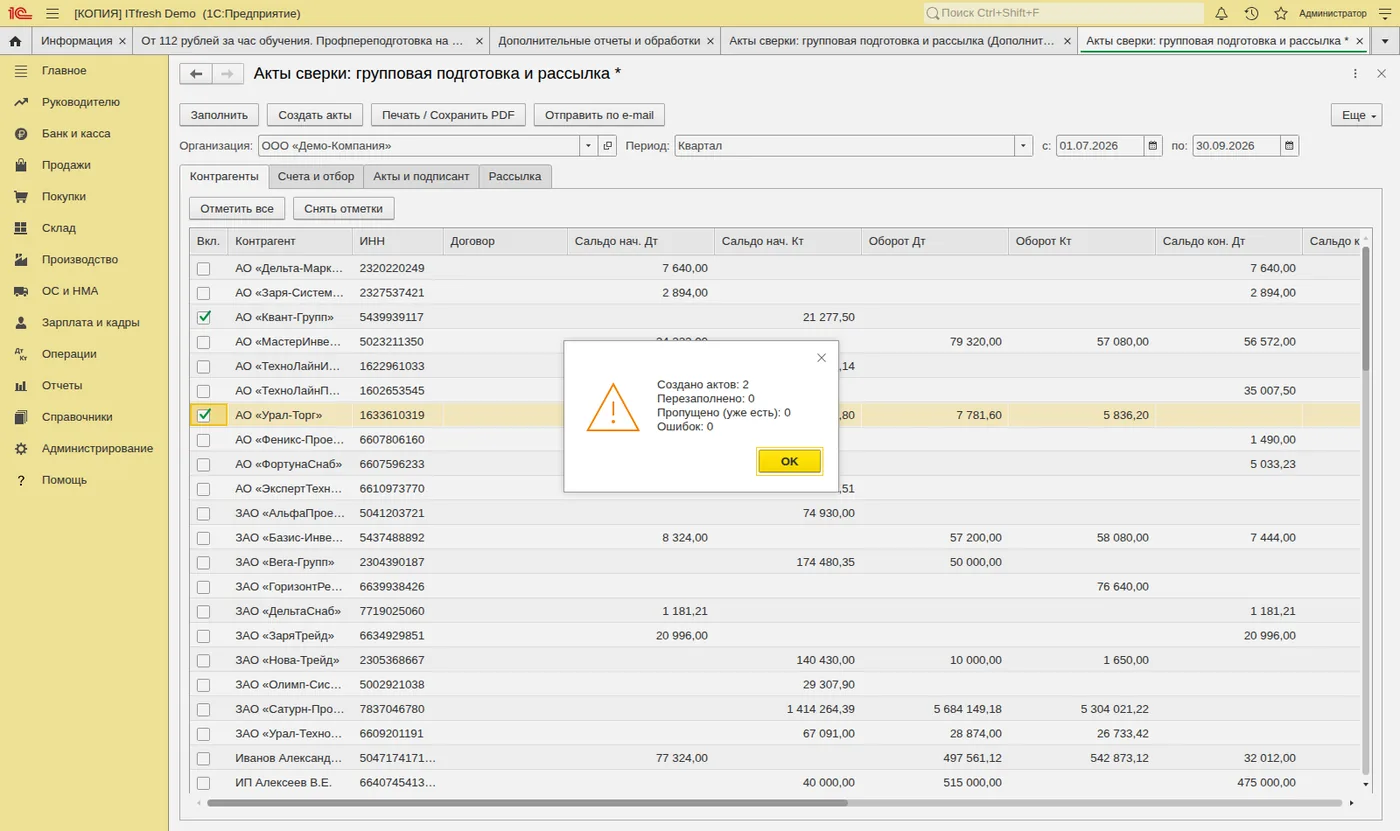Image resolution: width=1400 pixels, height=831 pixels.
Task: Click the Заполнить button
Action: [220, 115]
